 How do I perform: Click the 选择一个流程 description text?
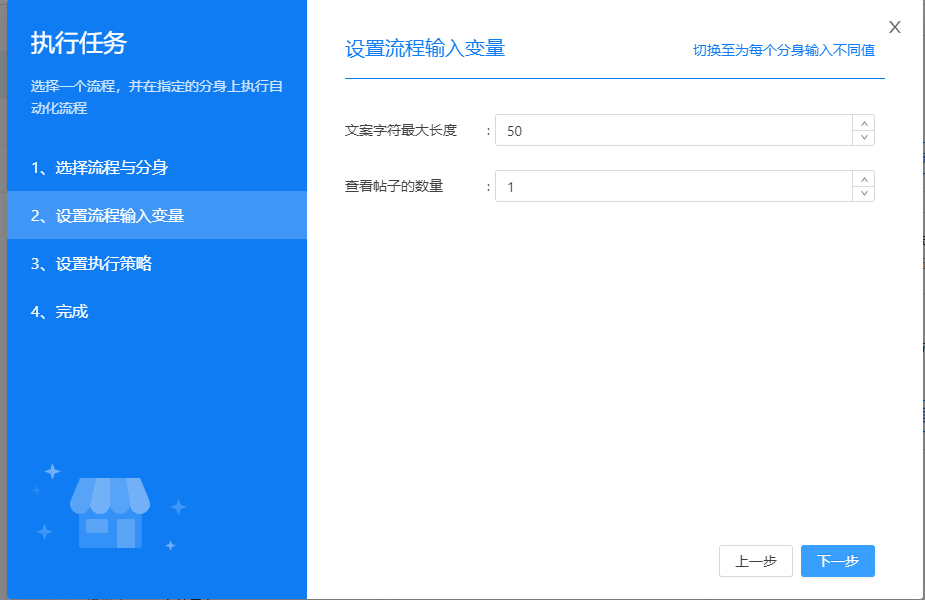[x=156, y=97]
